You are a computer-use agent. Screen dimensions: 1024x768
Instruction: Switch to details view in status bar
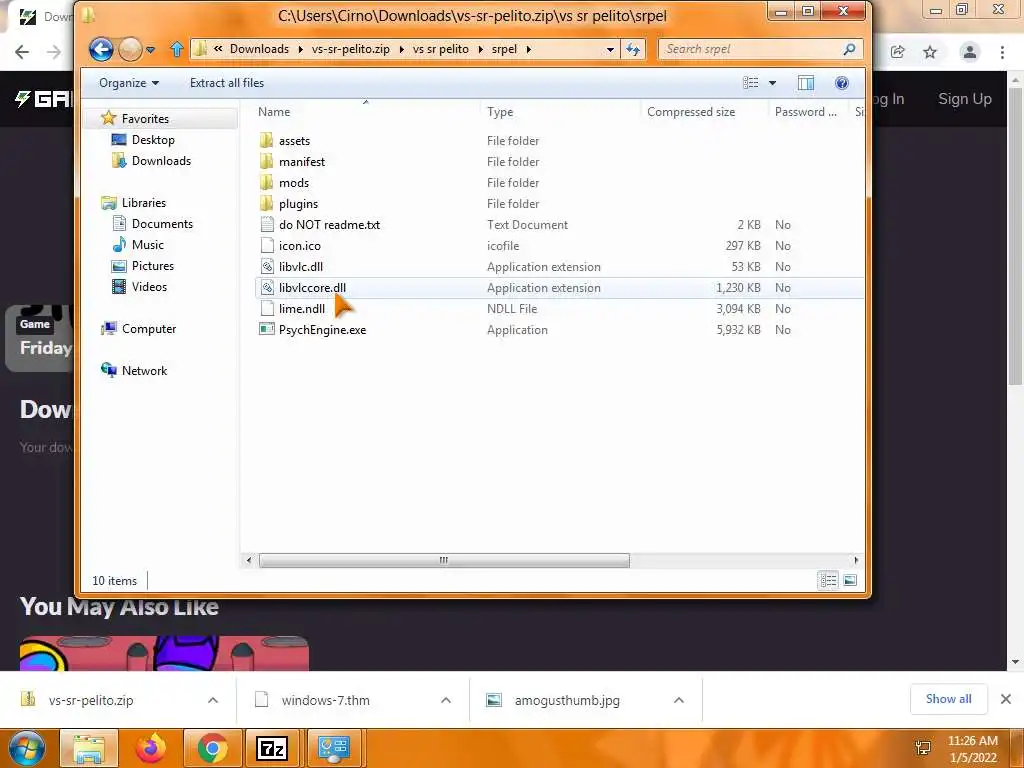(x=828, y=581)
